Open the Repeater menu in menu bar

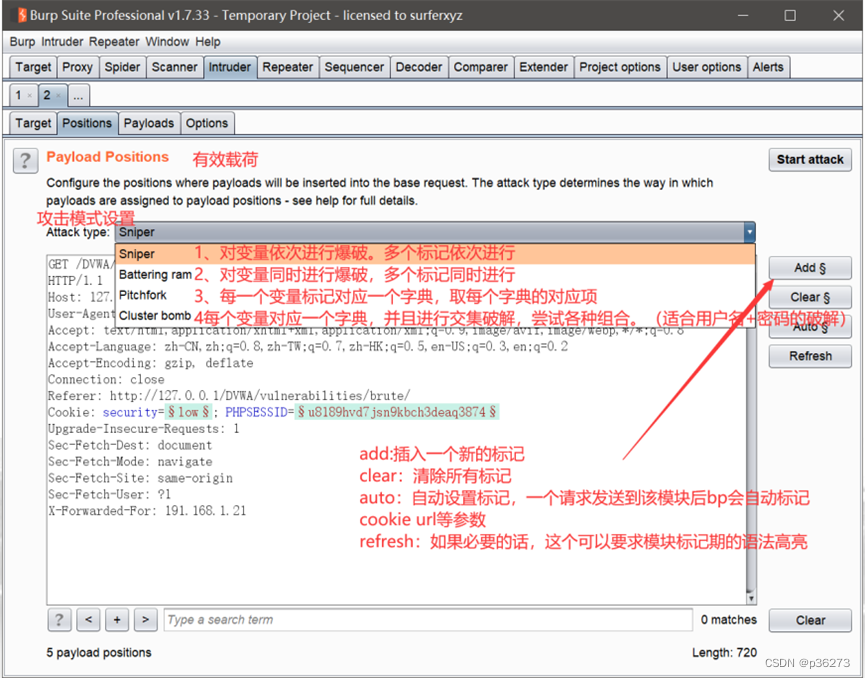click(x=114, y=42)
